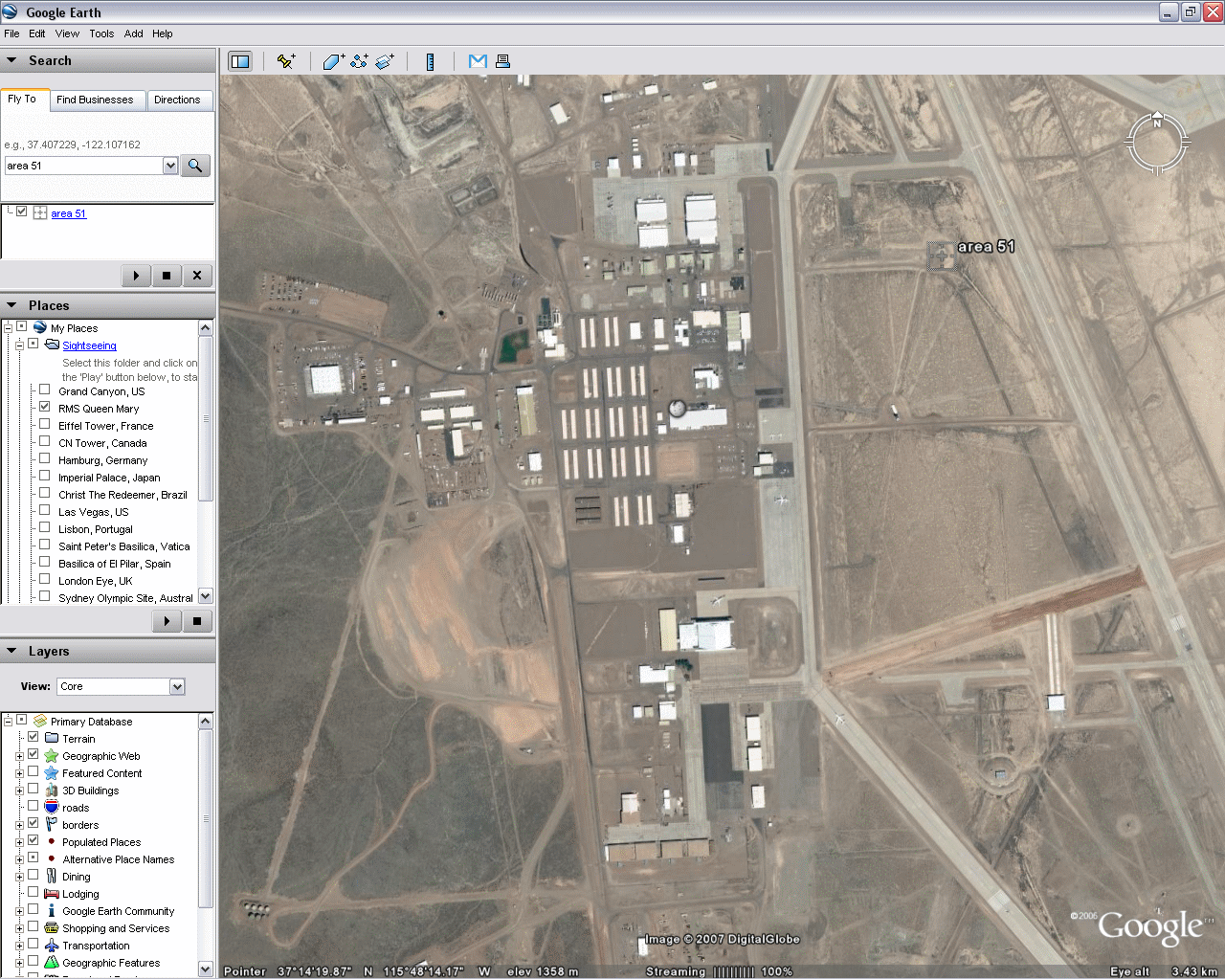Print the current view
The image size is (1225, 980).
tap(502, 61)
